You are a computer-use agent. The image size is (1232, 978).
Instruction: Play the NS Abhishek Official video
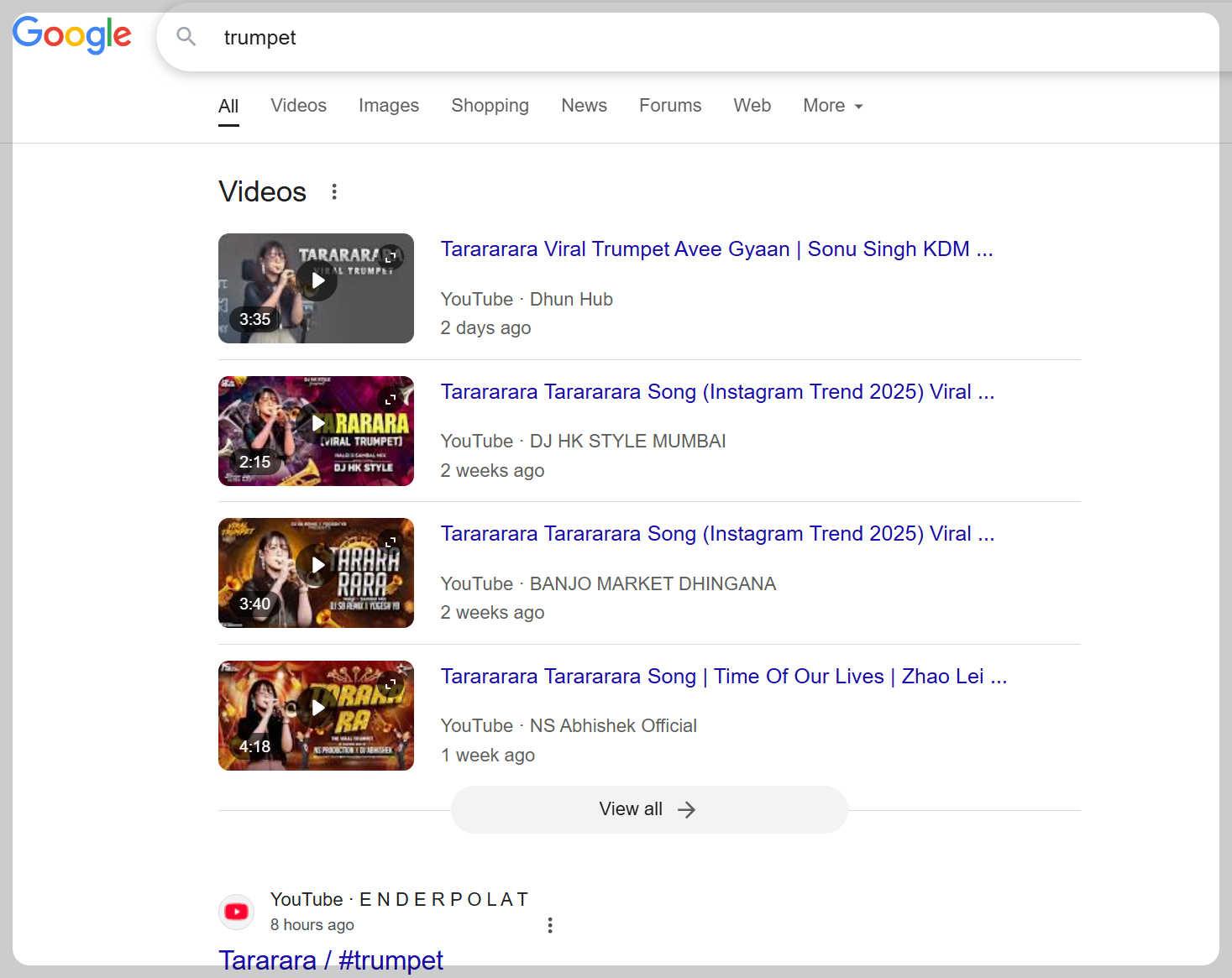coord(317,709)
